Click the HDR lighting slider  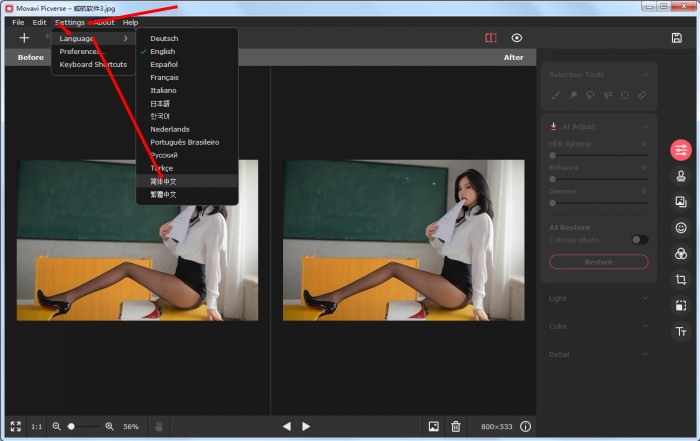[x=598, y=156]
